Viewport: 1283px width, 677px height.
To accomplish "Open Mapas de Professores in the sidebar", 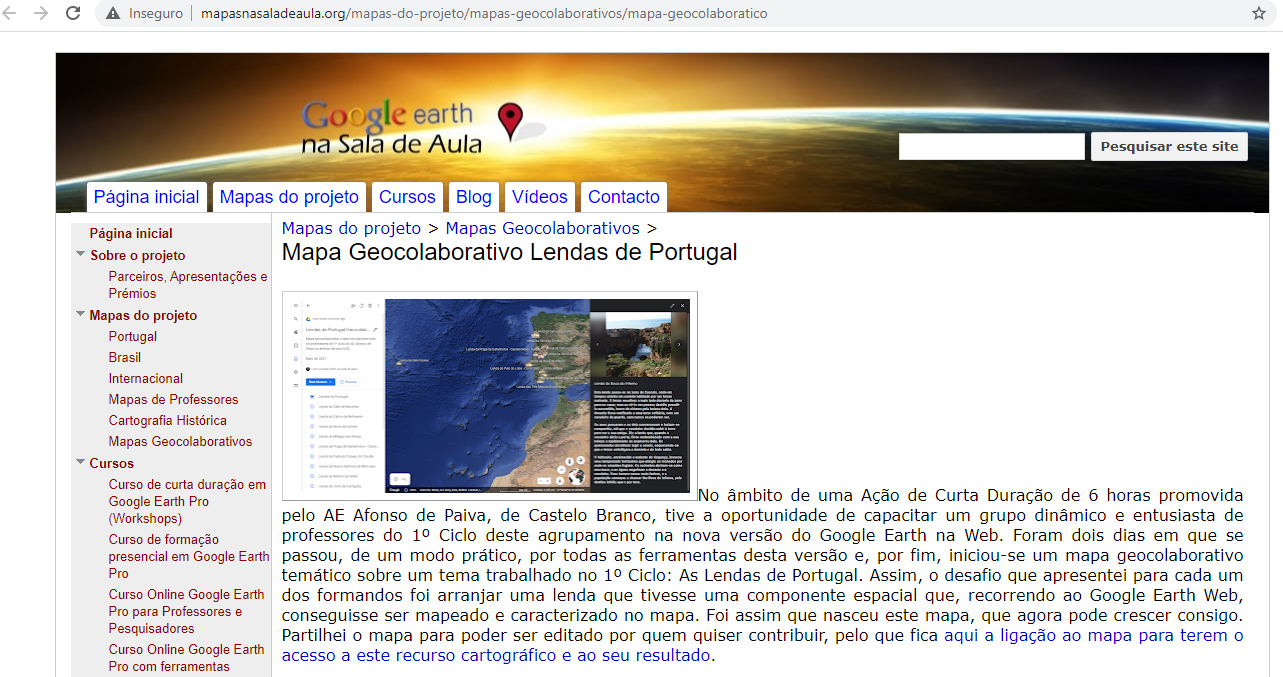I will tap(174, 399).
